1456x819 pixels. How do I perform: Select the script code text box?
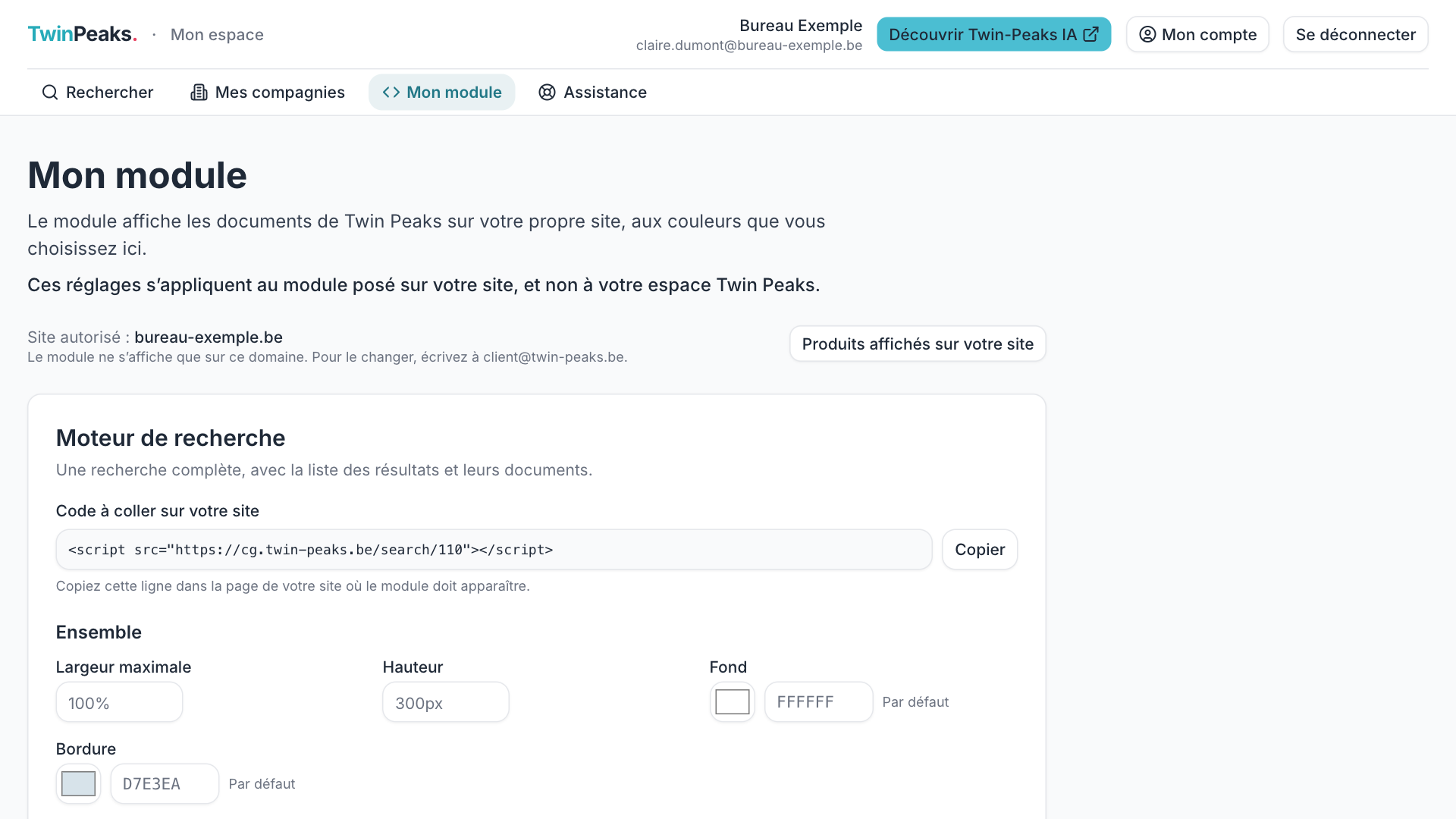click(x=494, y=550)
